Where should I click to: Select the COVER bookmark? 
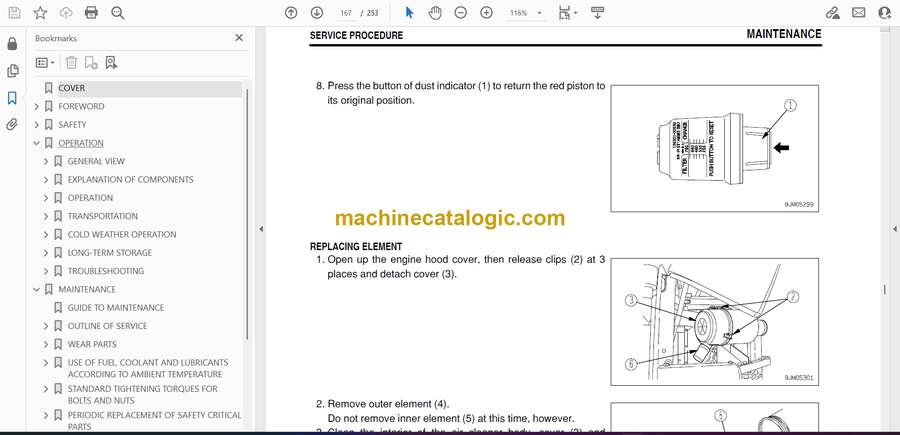pos(71,88)
